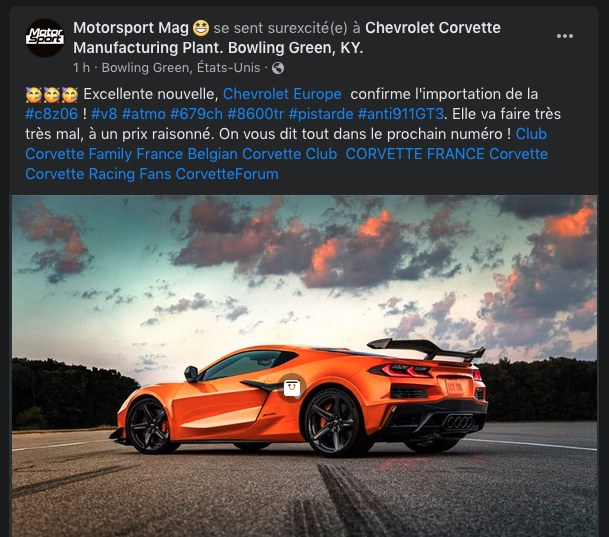Click the product tag icon on the car
The width and height of the screenshot is (609, 537).
[292, 388]
